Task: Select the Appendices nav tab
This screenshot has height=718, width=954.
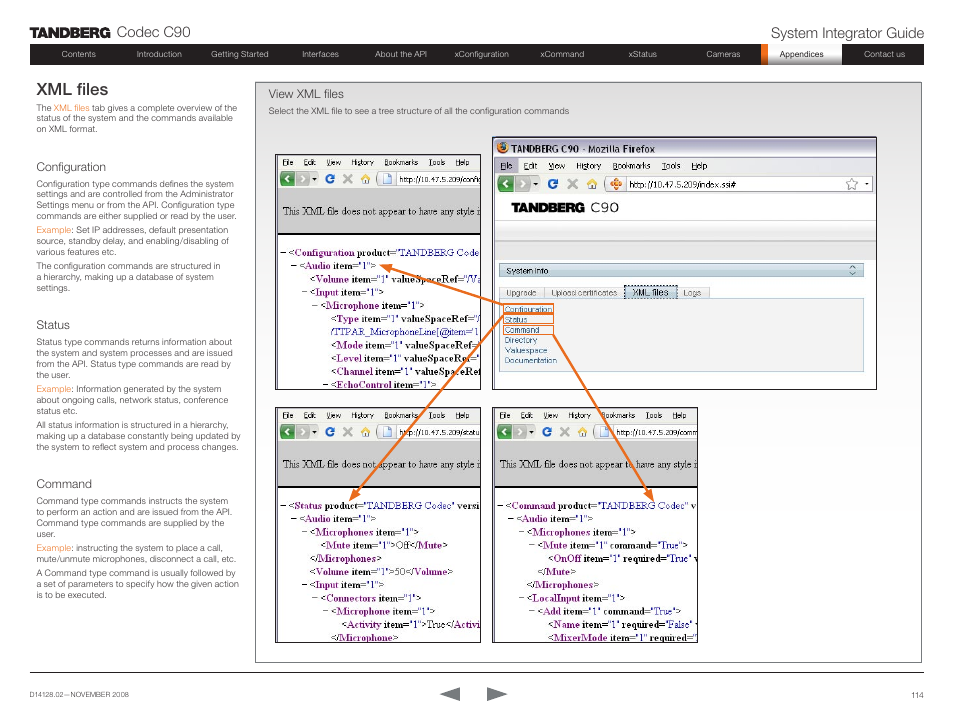Action: coord(801,54)
